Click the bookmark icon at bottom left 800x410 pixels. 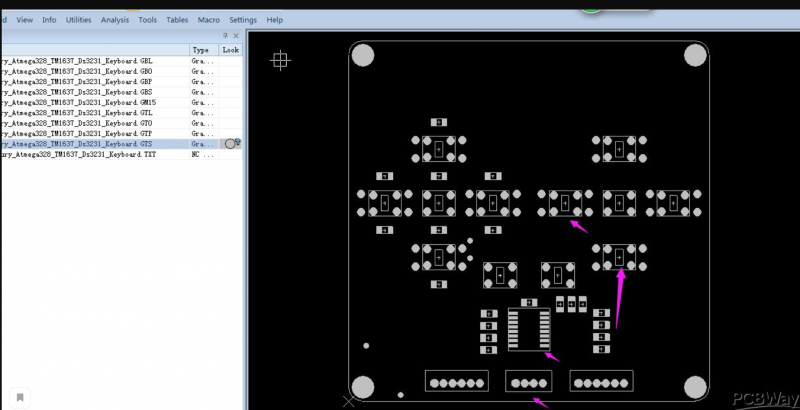click(20, 397)
